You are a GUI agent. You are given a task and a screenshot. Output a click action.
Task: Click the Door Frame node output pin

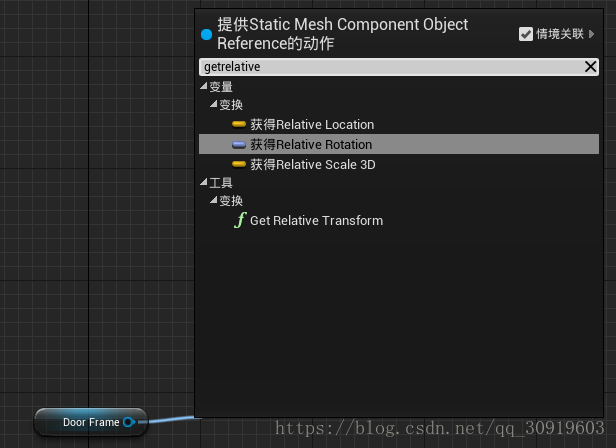(x=128, y=422)
